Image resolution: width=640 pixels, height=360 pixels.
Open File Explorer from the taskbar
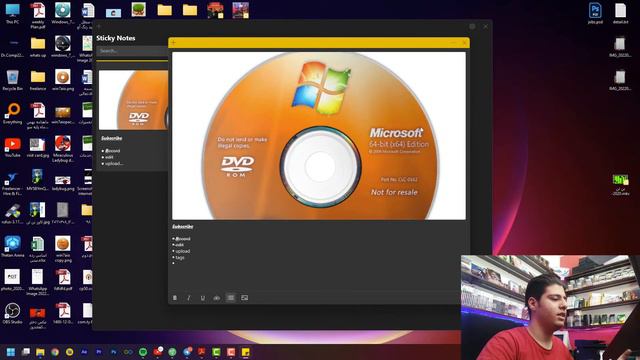[40, 352]
